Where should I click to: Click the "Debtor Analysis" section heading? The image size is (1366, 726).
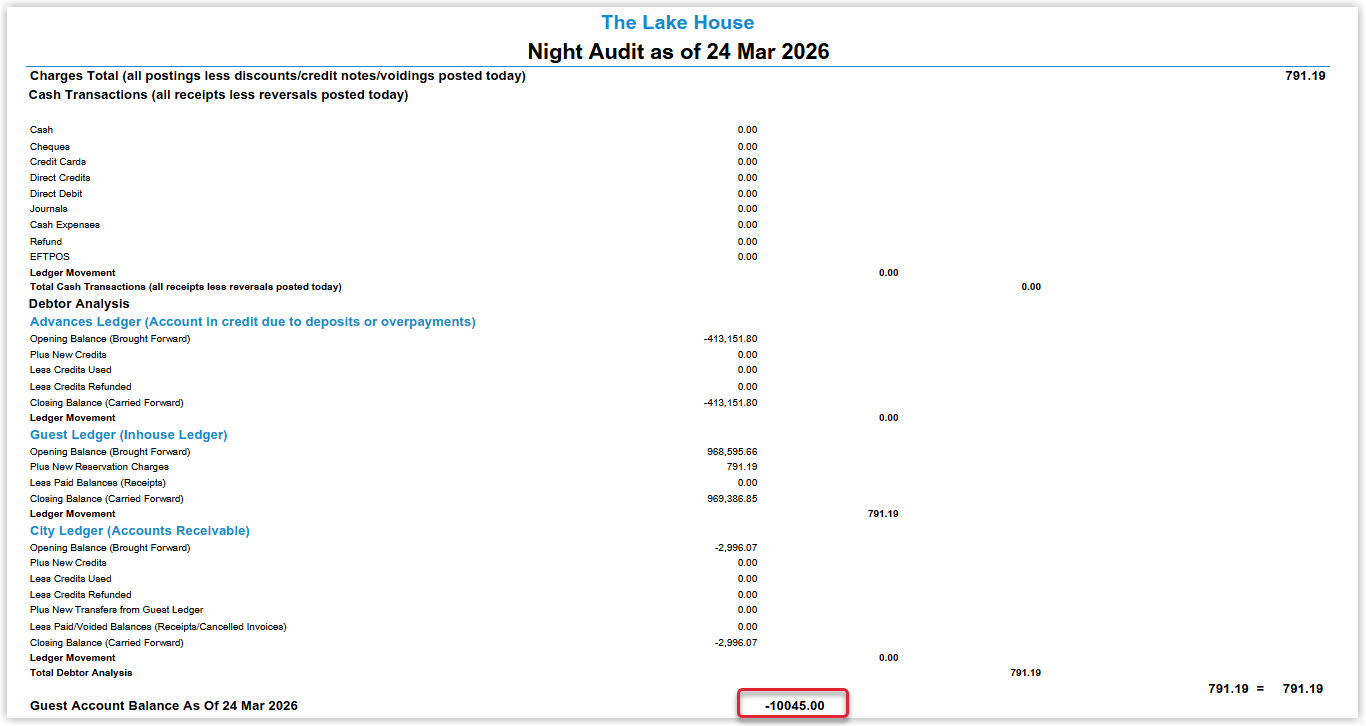(79, 303)
